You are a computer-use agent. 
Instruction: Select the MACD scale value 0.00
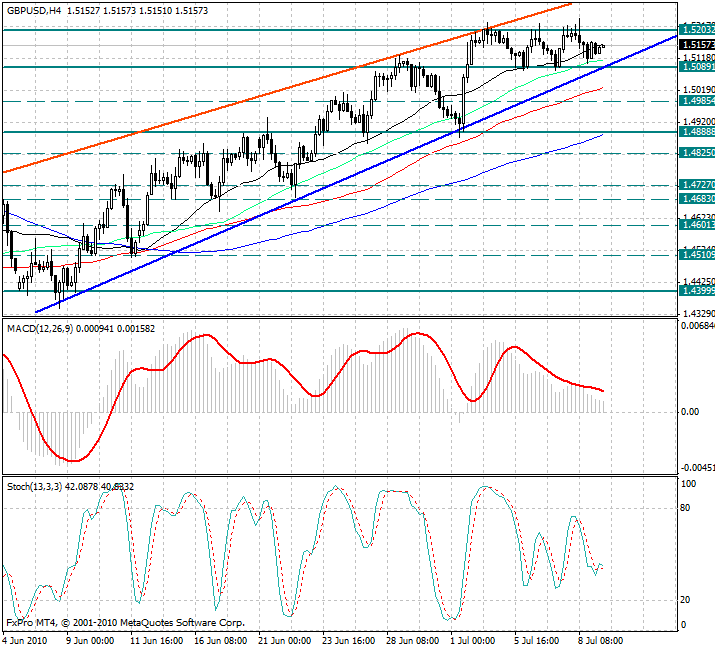[689, 412]
